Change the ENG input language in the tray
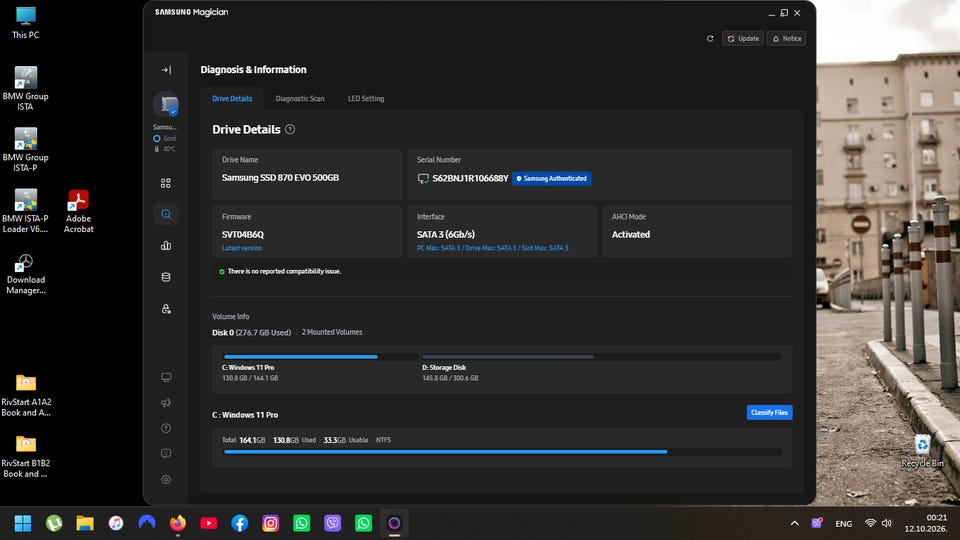Viewport: 960px width, 540px height. coord(844,524)
